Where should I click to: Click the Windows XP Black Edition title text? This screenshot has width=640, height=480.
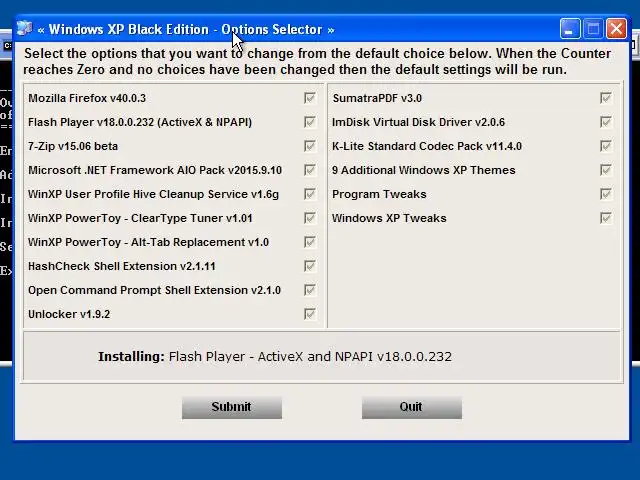point(186,29)
